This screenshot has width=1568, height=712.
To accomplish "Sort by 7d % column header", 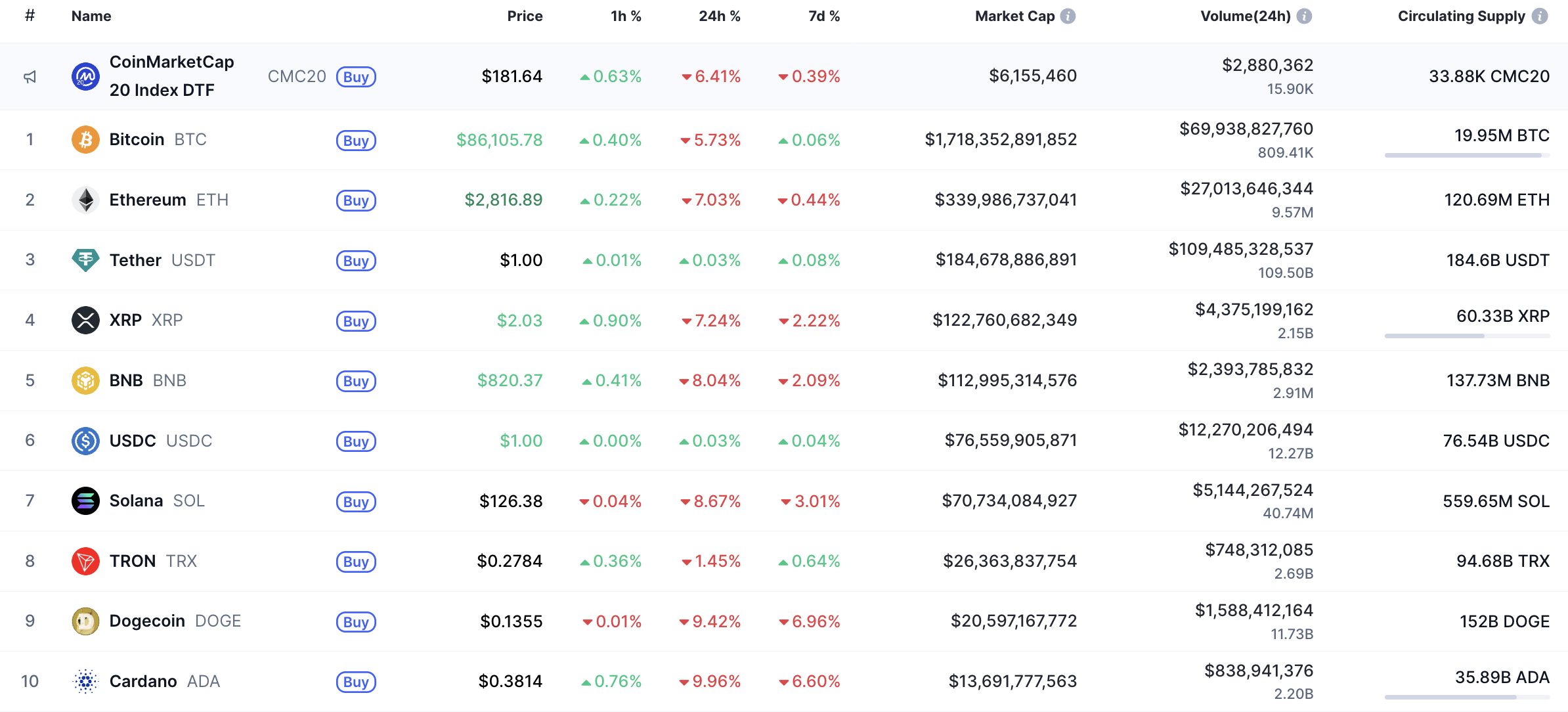I will click(823, 16).
